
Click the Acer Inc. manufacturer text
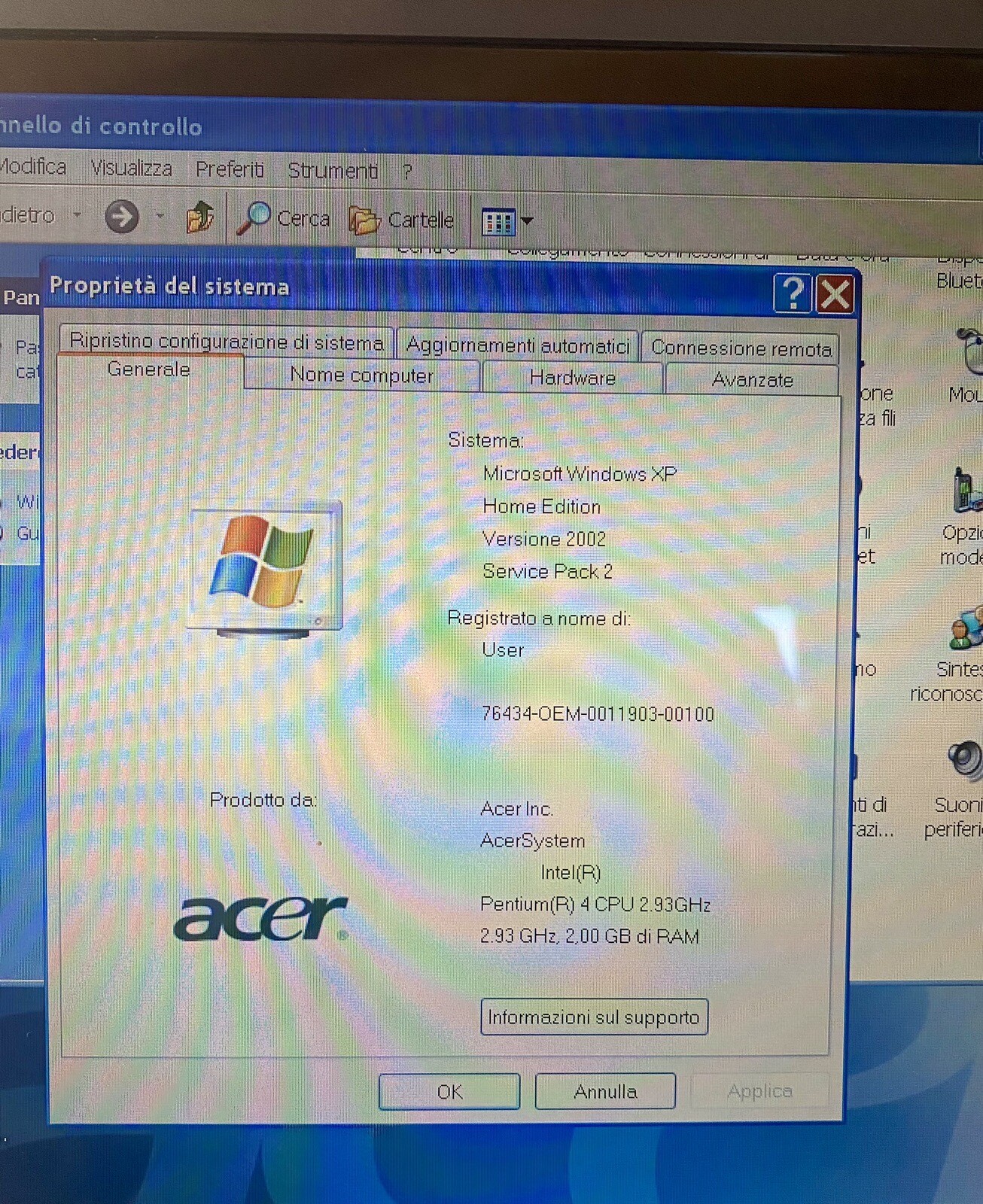516,809
